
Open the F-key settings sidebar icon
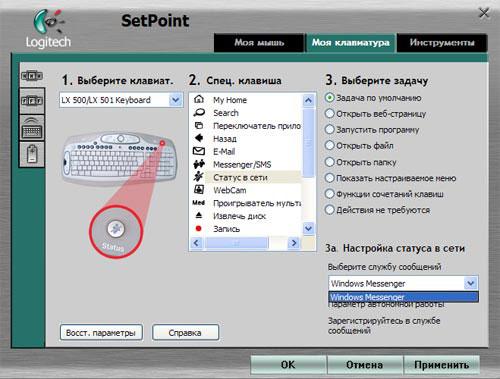tap(32, 101)
